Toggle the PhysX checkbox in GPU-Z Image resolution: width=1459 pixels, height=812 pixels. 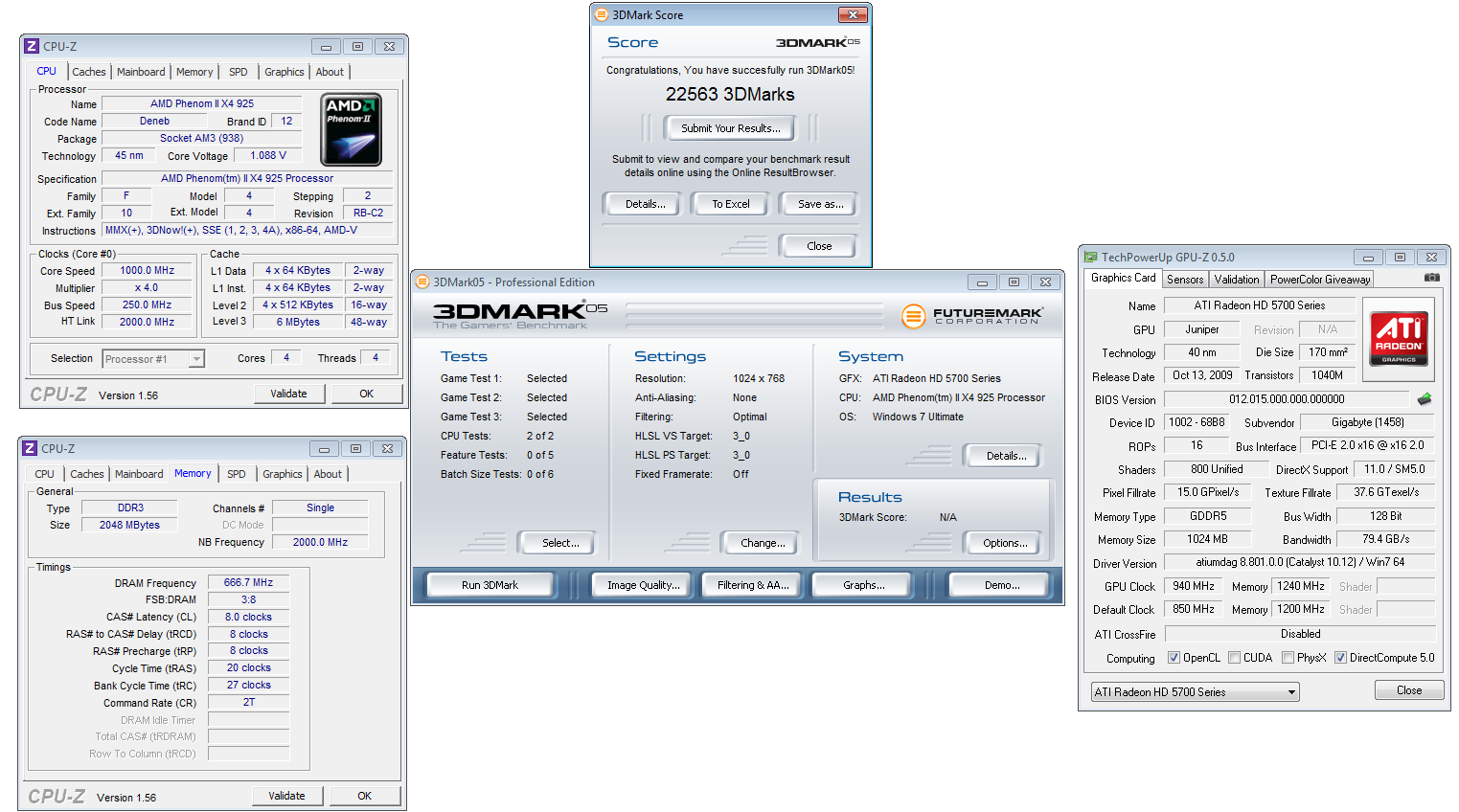pyautogui.click(x=1288, y=658)
